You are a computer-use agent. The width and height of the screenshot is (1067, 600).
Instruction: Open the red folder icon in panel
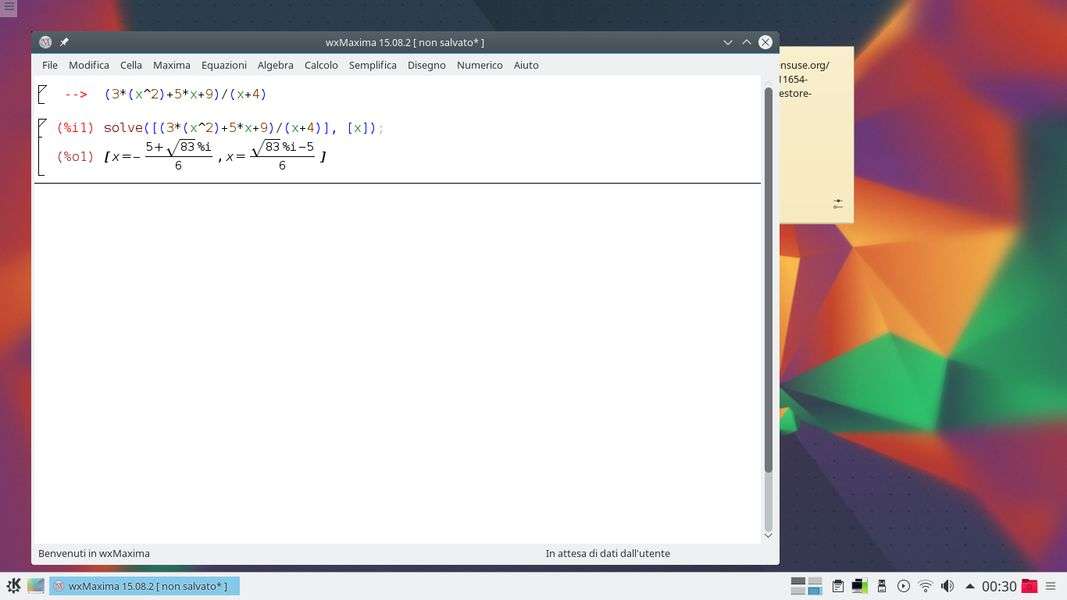pos(1029,586)
